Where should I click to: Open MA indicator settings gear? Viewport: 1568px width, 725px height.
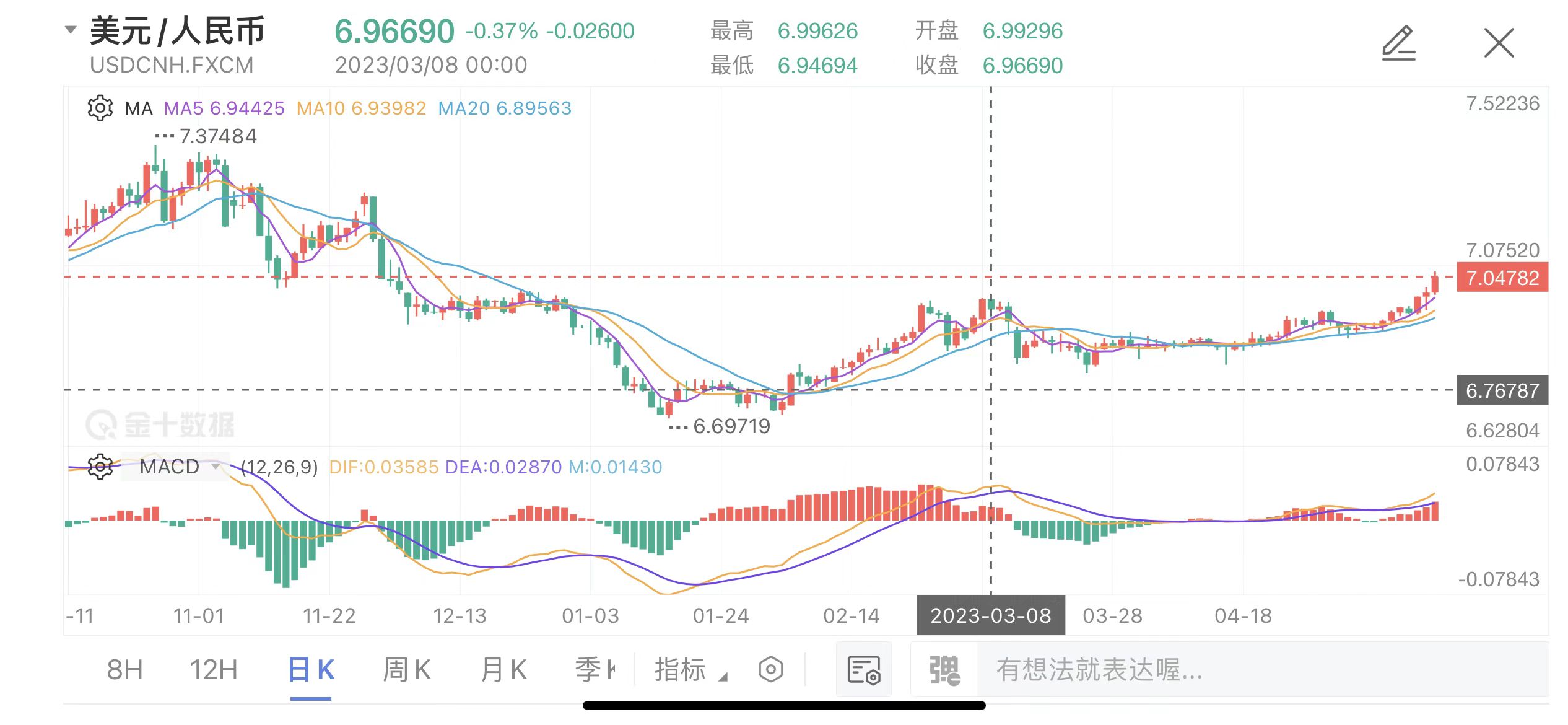100,108
